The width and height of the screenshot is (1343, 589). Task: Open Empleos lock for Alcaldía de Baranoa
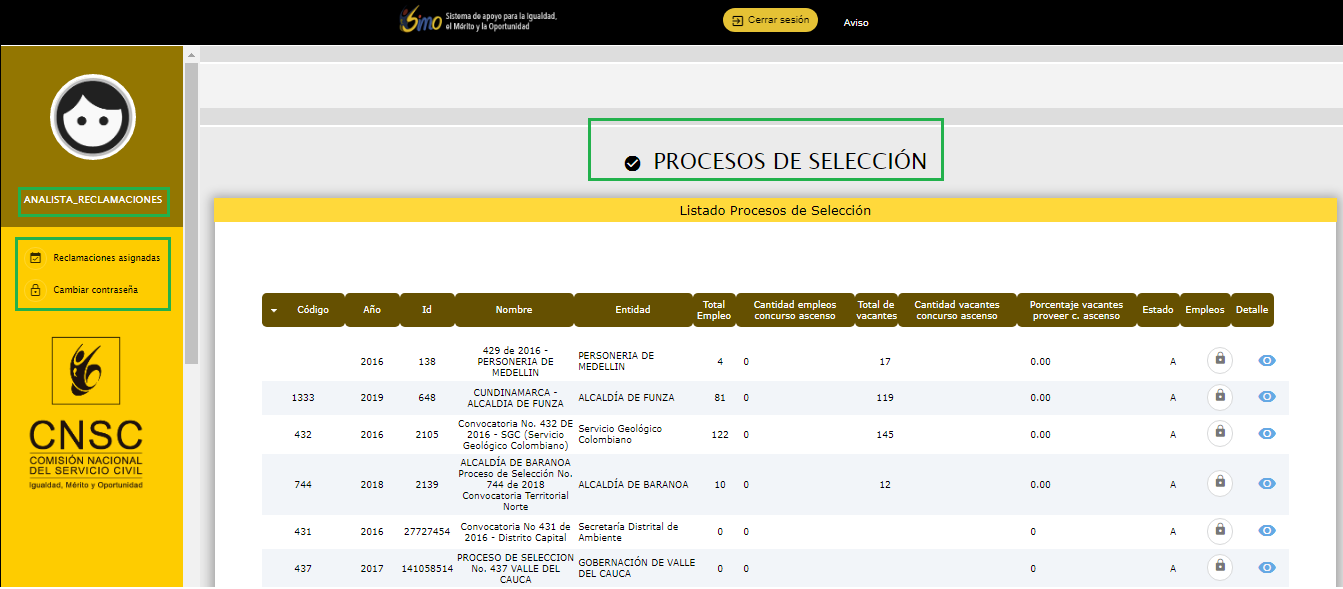pyautogui.click(x=1219, y=483)
